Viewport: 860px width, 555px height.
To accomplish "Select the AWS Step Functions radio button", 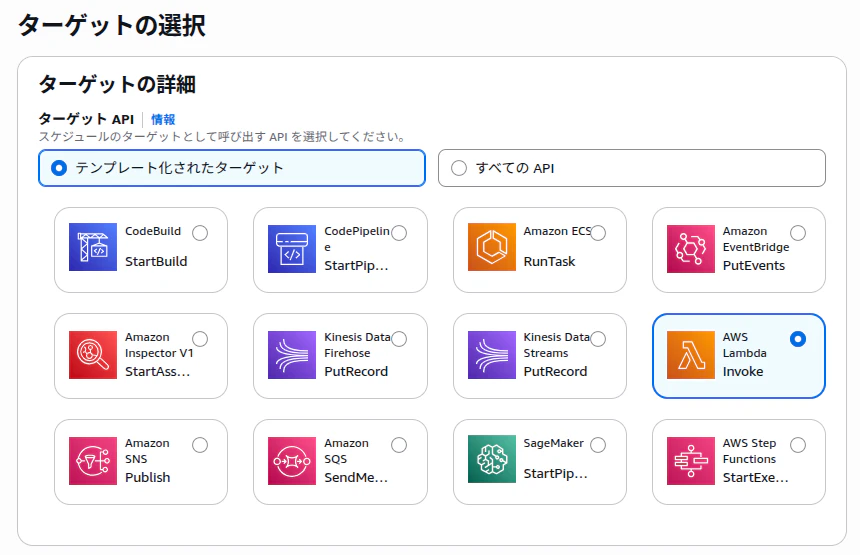I will [798, 445].
